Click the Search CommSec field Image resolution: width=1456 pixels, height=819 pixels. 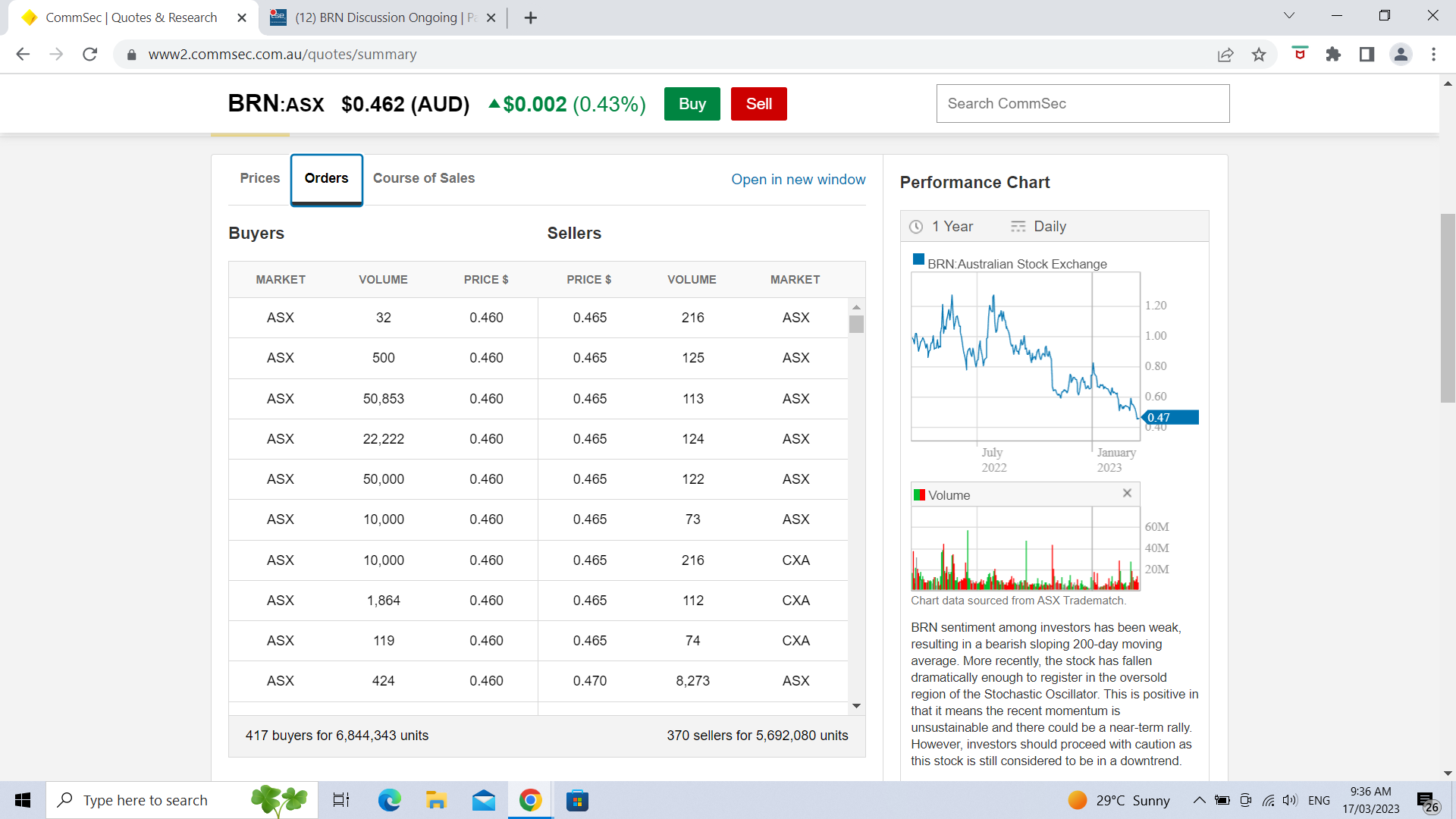coord(1082,104)
